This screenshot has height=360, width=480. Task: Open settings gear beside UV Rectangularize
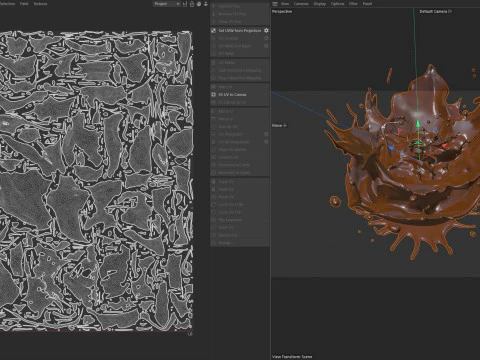coord(266,142)
